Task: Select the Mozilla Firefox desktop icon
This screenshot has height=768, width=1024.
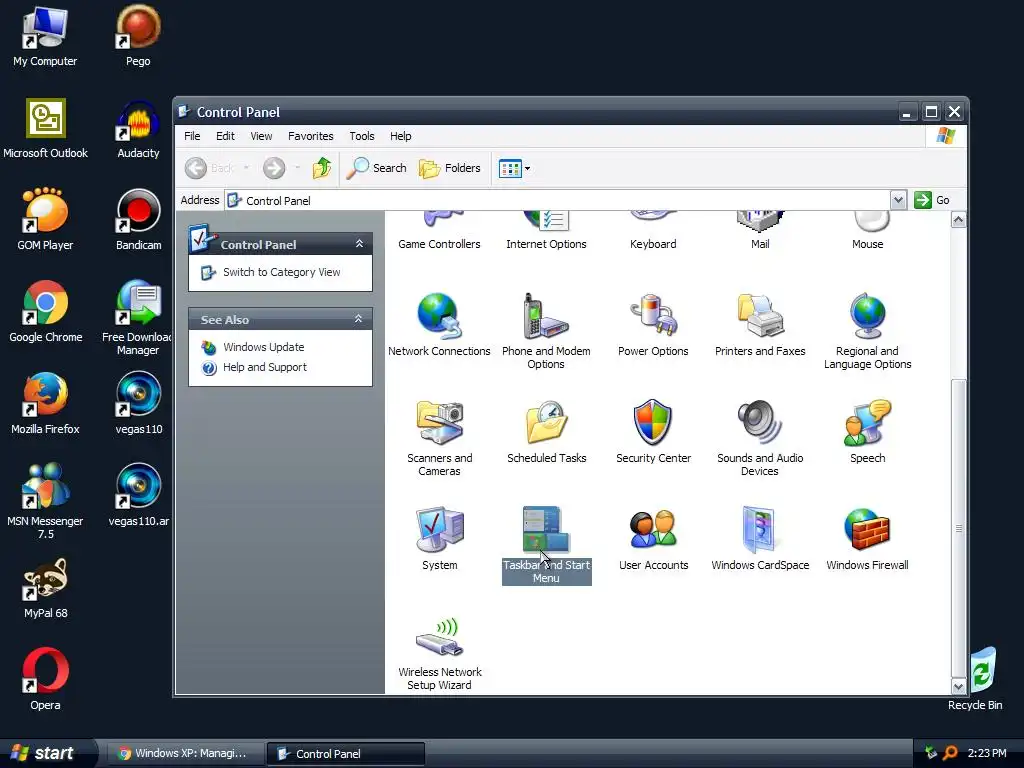Action: [45, 404]
